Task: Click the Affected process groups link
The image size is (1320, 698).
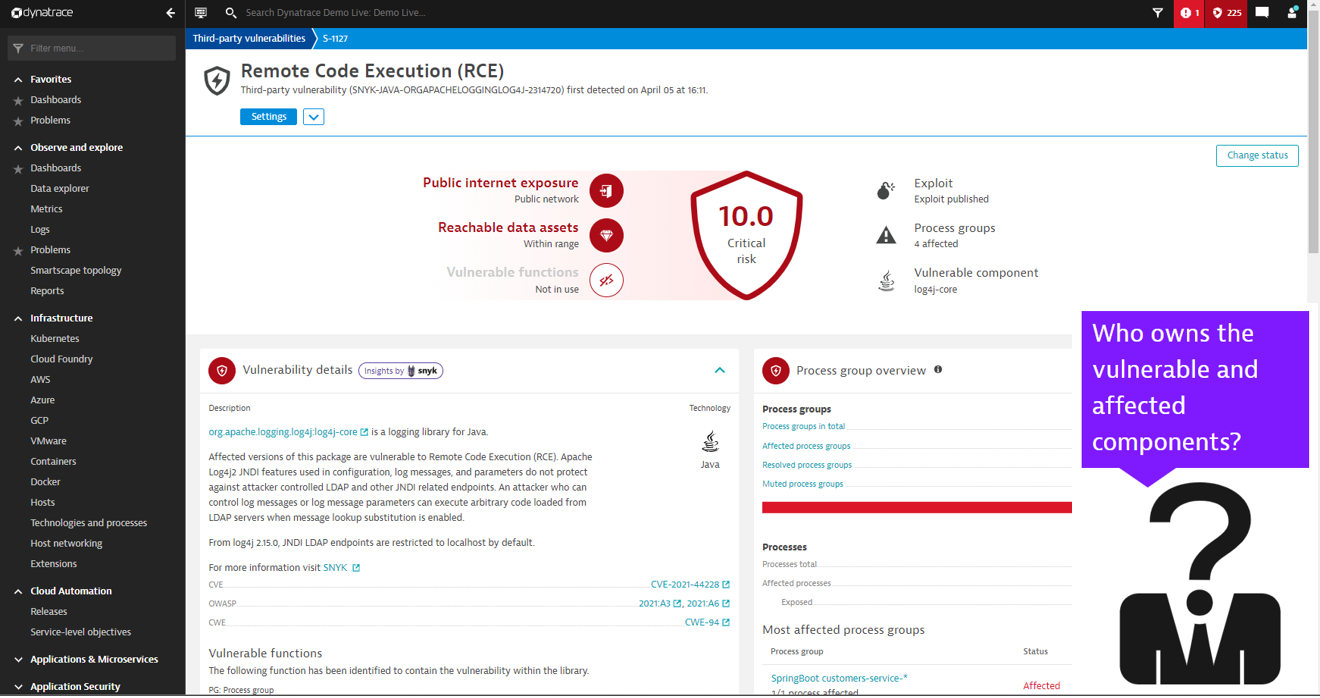Action: click(x=806, y=446)
